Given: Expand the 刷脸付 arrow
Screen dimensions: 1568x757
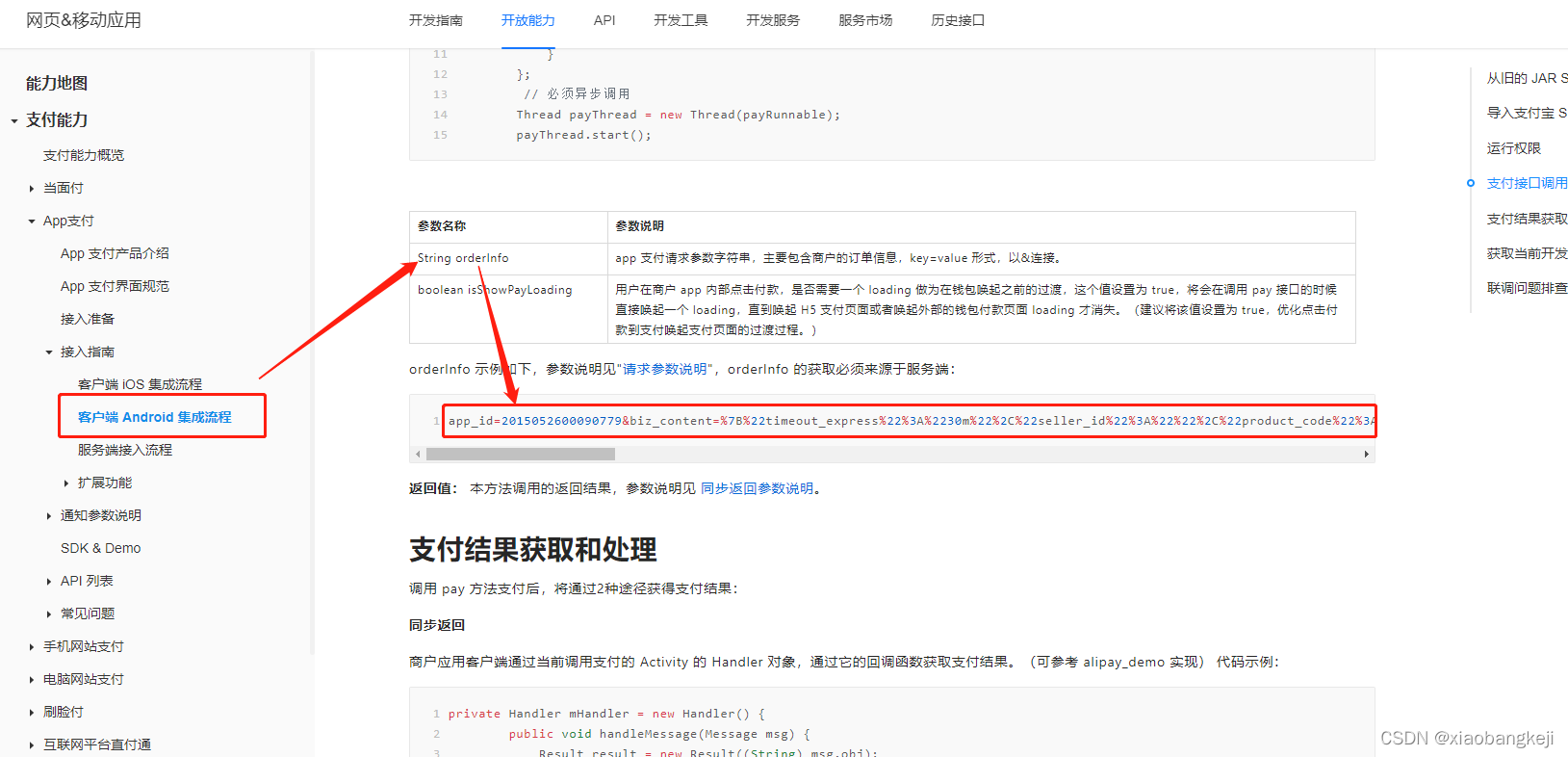Looking at the screenshot, I should tap(32, 713).
